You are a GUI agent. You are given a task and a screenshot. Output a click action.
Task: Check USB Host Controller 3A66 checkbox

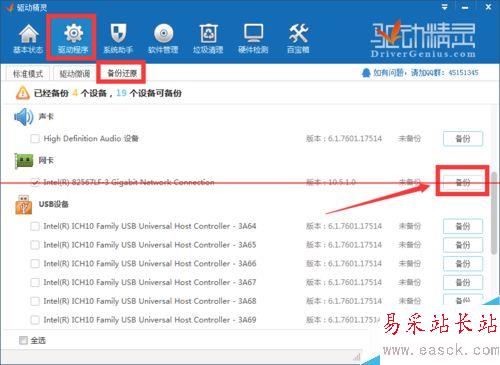pyautogui.click(x=35, y=264)
